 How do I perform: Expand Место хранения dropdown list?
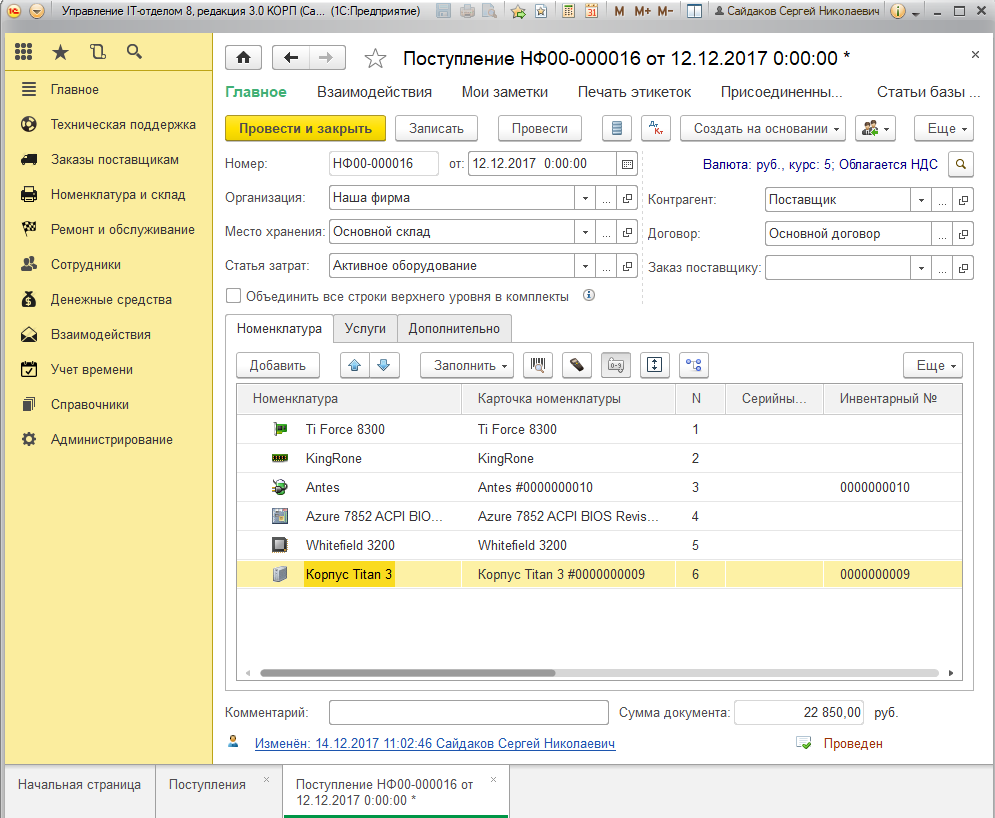pos(585,232)
